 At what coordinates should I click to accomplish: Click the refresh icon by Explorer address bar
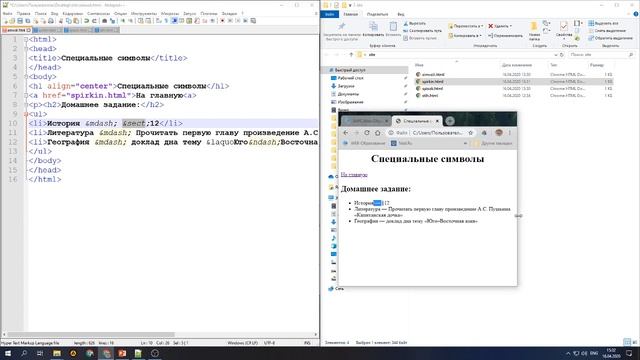click(562, 55)
